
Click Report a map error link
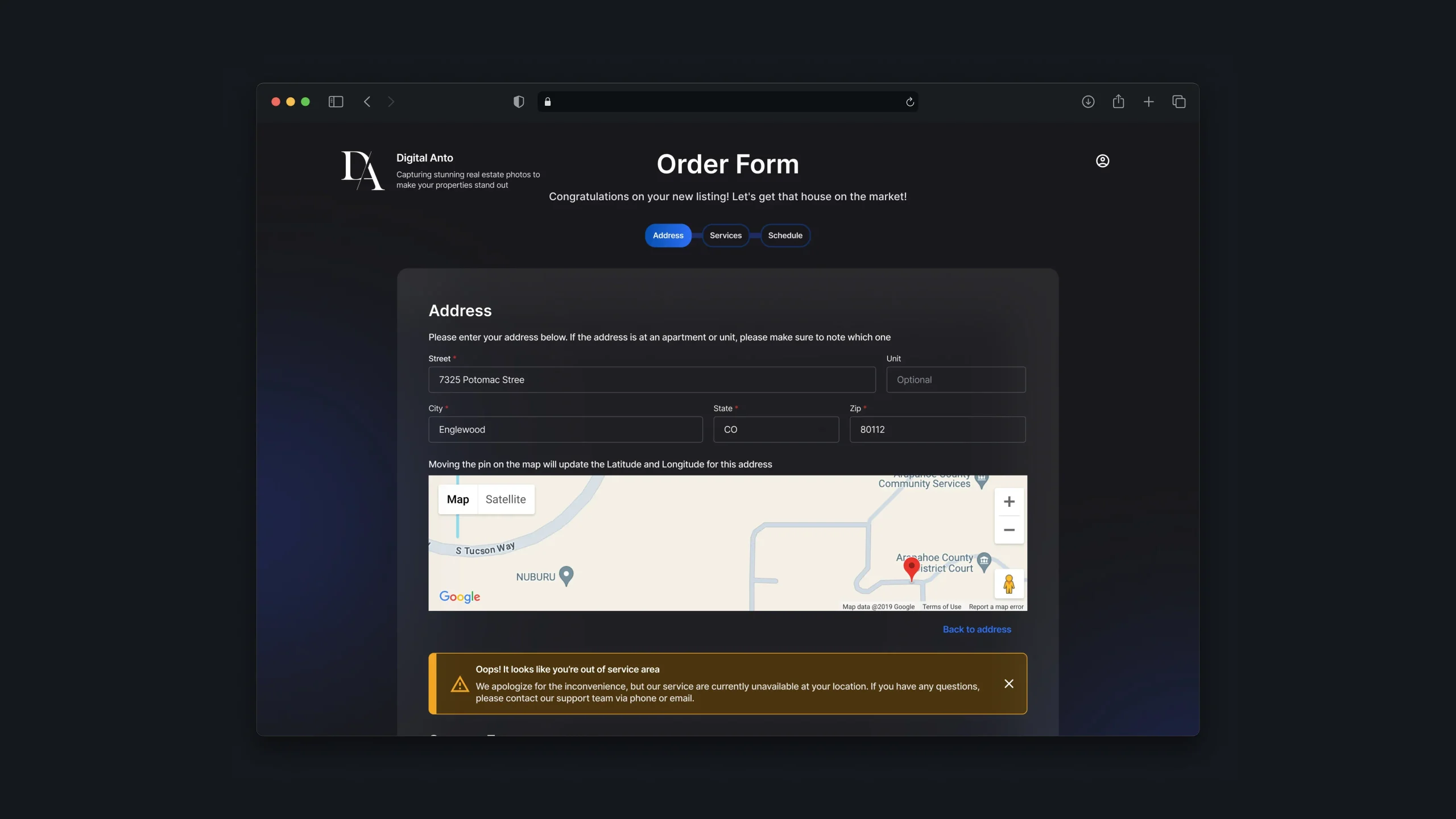click(x=996, y=607)
